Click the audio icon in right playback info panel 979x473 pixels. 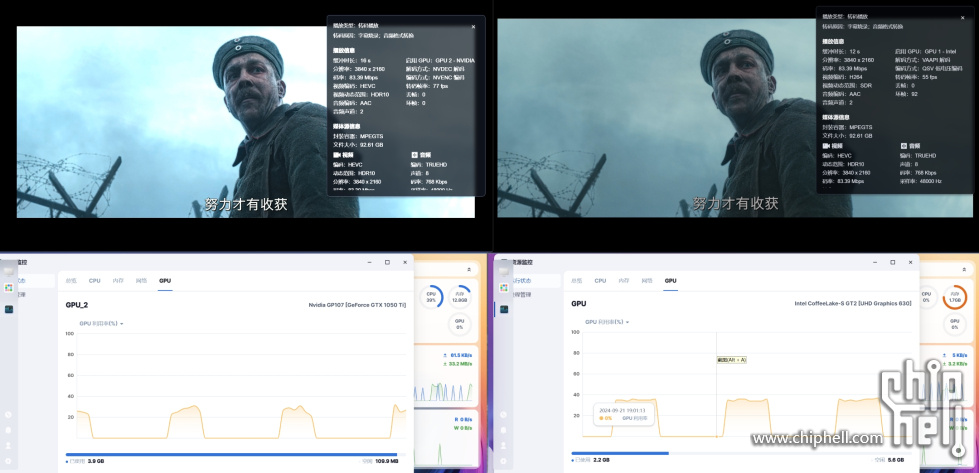(x=905, y=145)
